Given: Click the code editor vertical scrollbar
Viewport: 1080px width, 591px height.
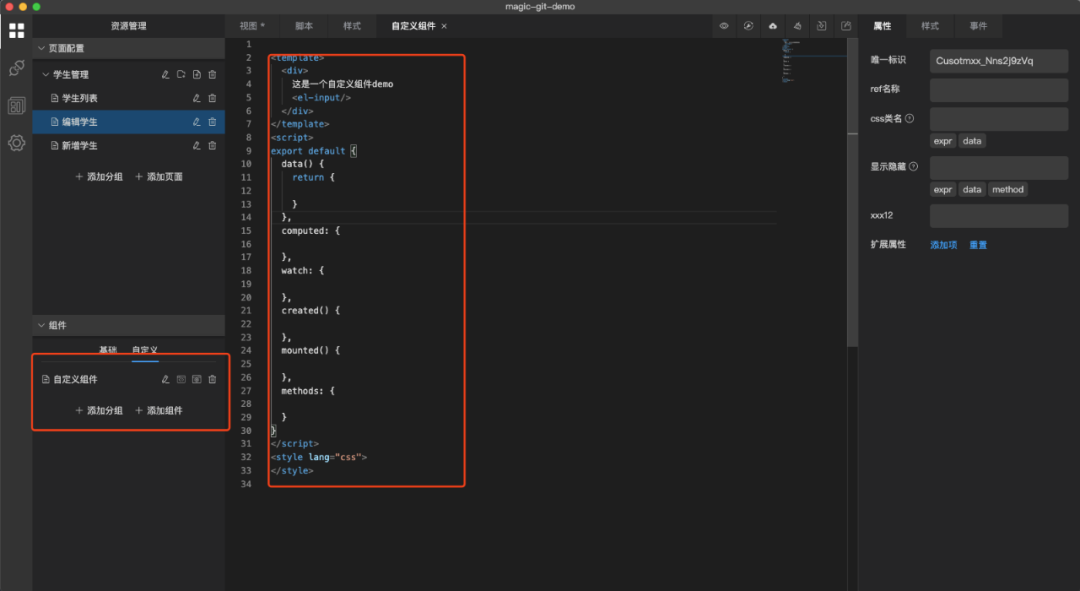Looking at the screenshot, I should pos(852,193).
